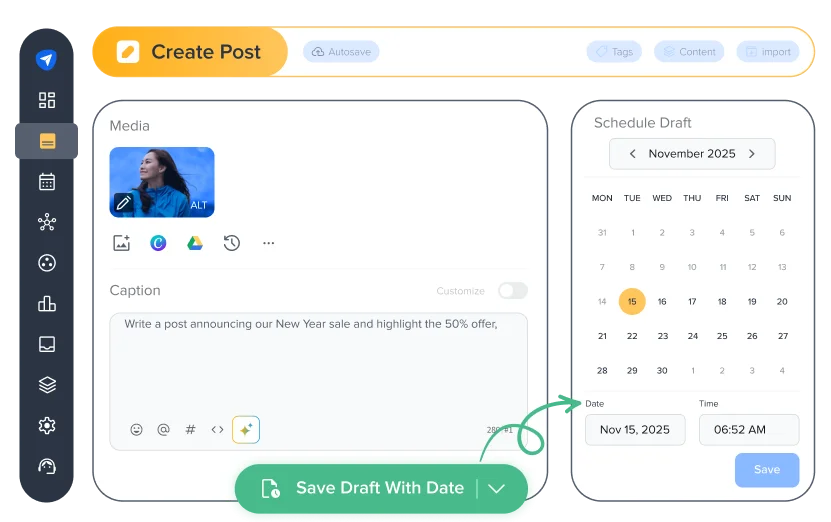
Task: Go to previous month in the calendar
Action: [632, 154]
